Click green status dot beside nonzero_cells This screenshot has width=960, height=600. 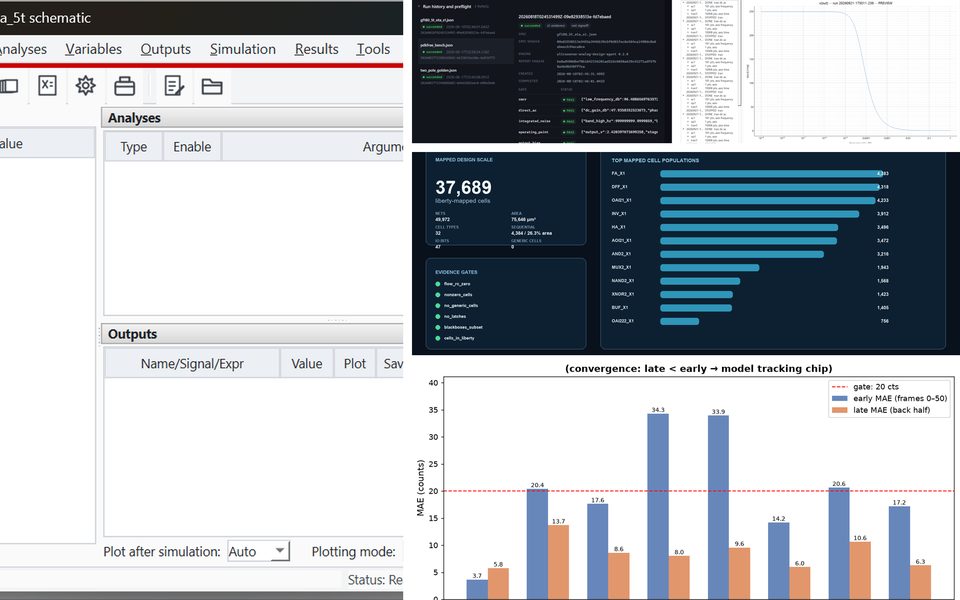438,295
